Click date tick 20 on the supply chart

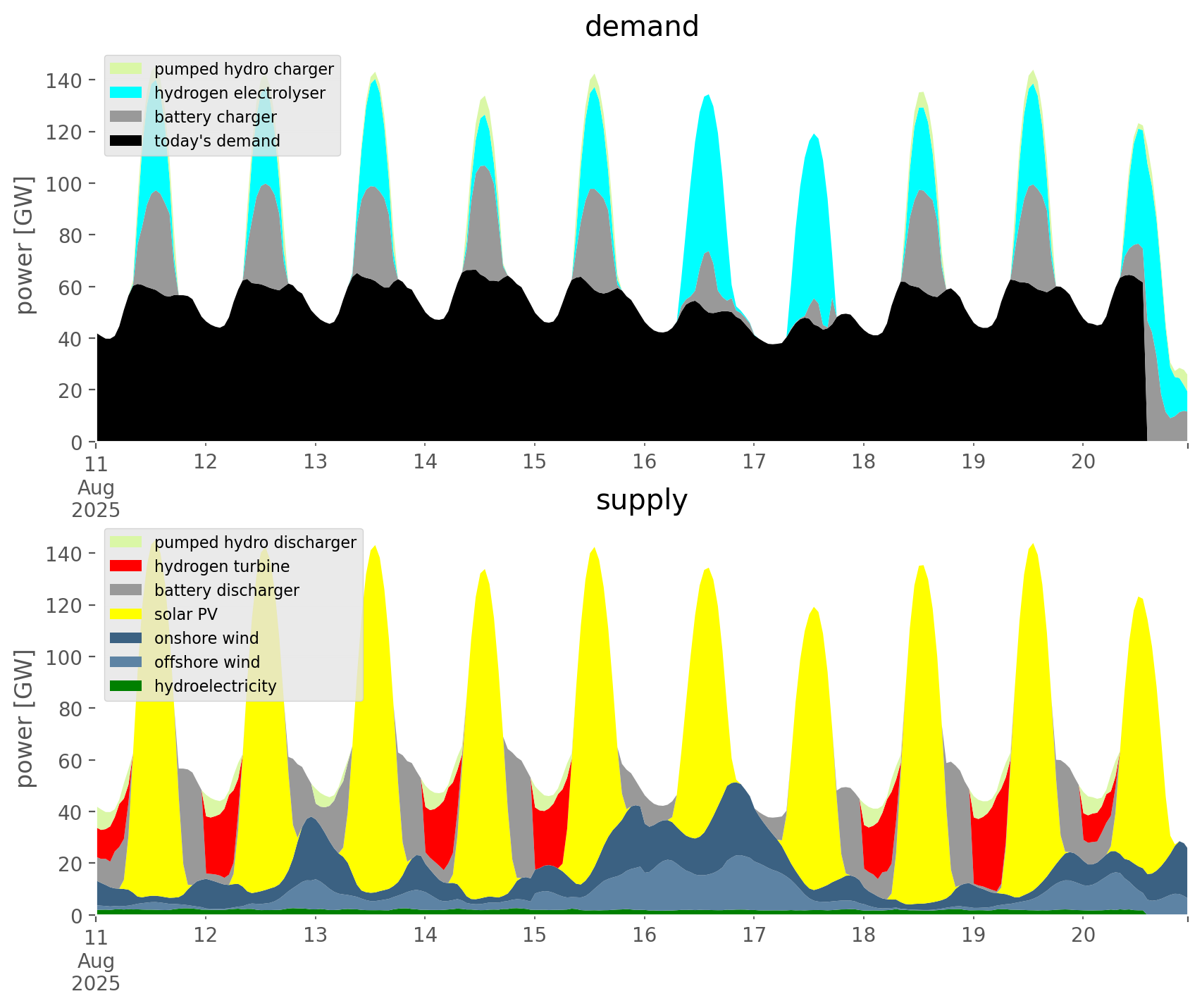tap(1083, 935)
